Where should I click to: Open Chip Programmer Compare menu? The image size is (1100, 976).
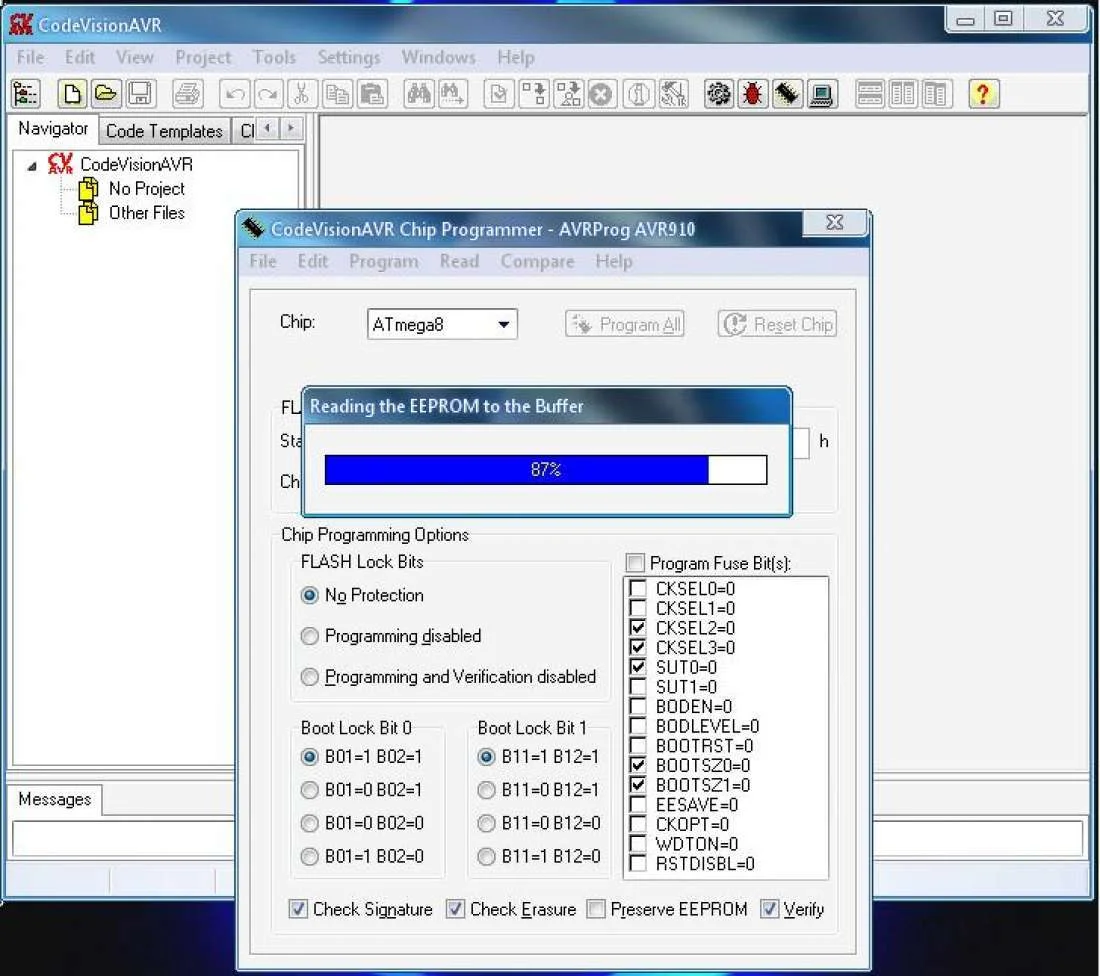tap(537, 262)
